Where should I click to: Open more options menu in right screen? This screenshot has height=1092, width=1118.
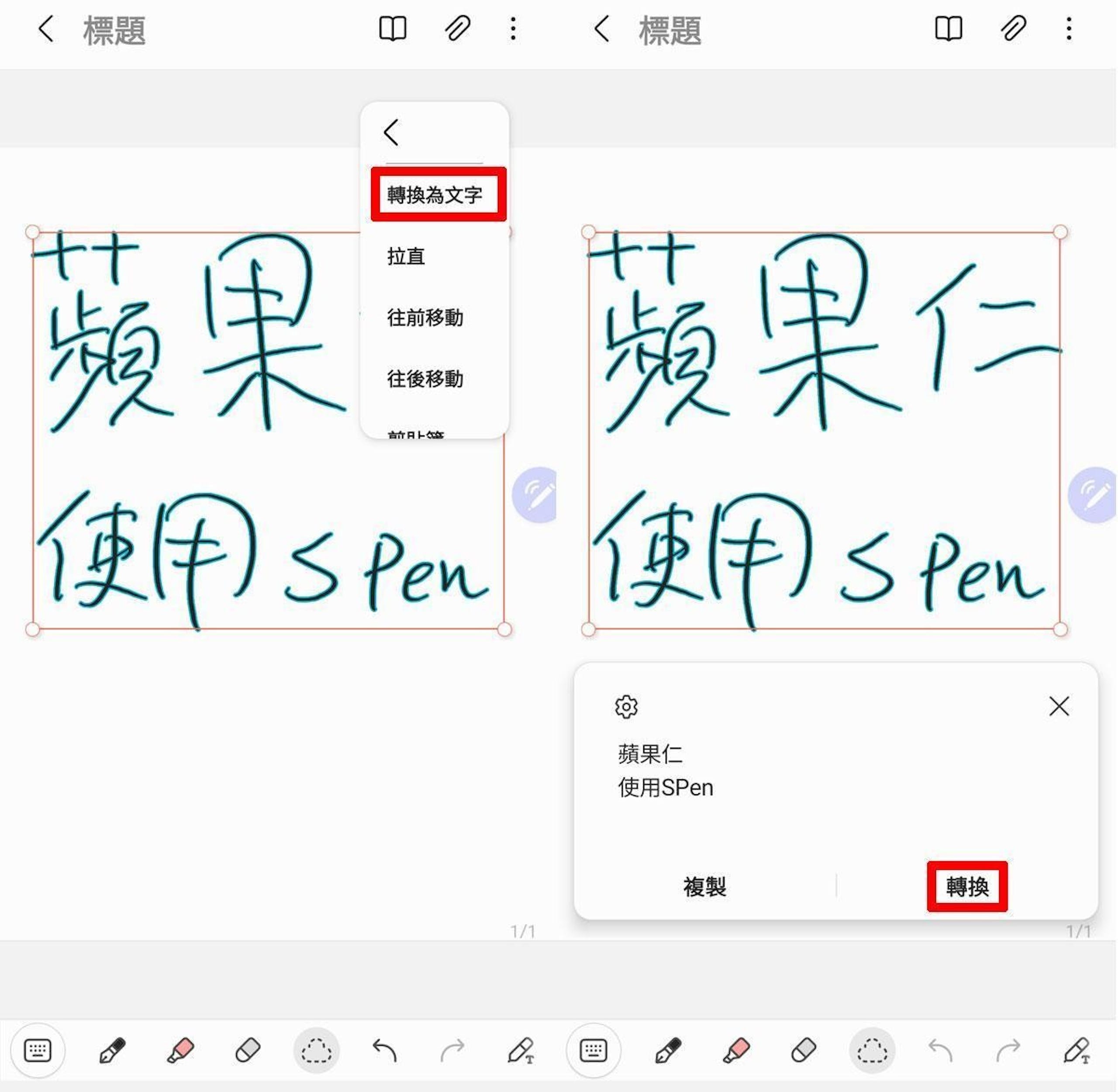1069,29
